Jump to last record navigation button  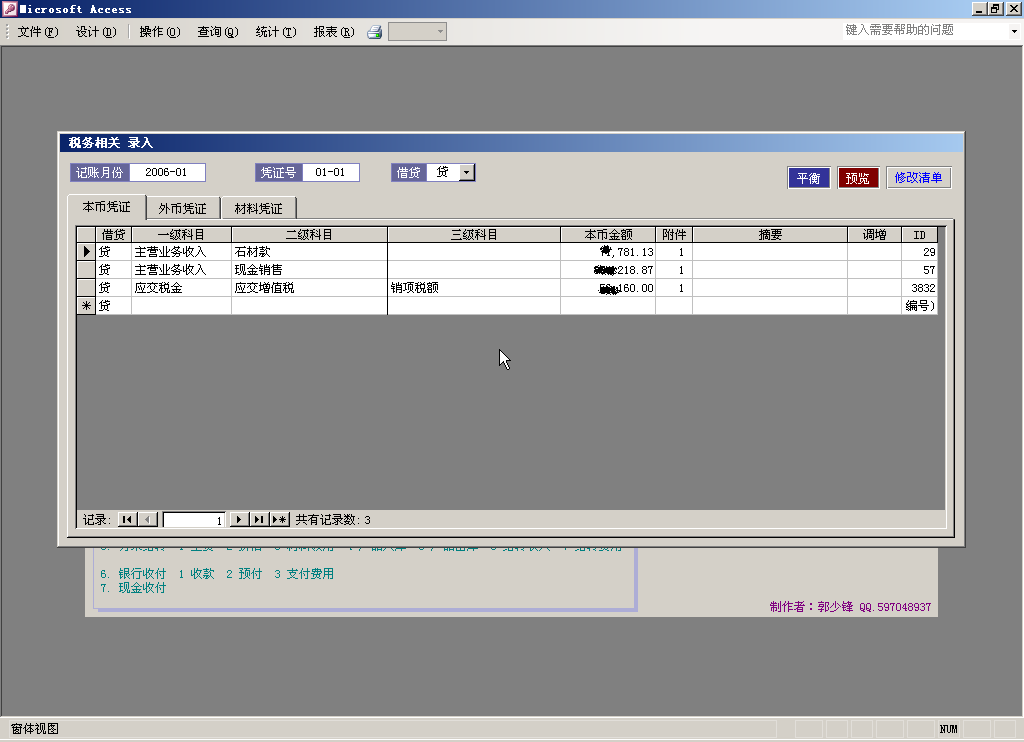pos(259,519)
